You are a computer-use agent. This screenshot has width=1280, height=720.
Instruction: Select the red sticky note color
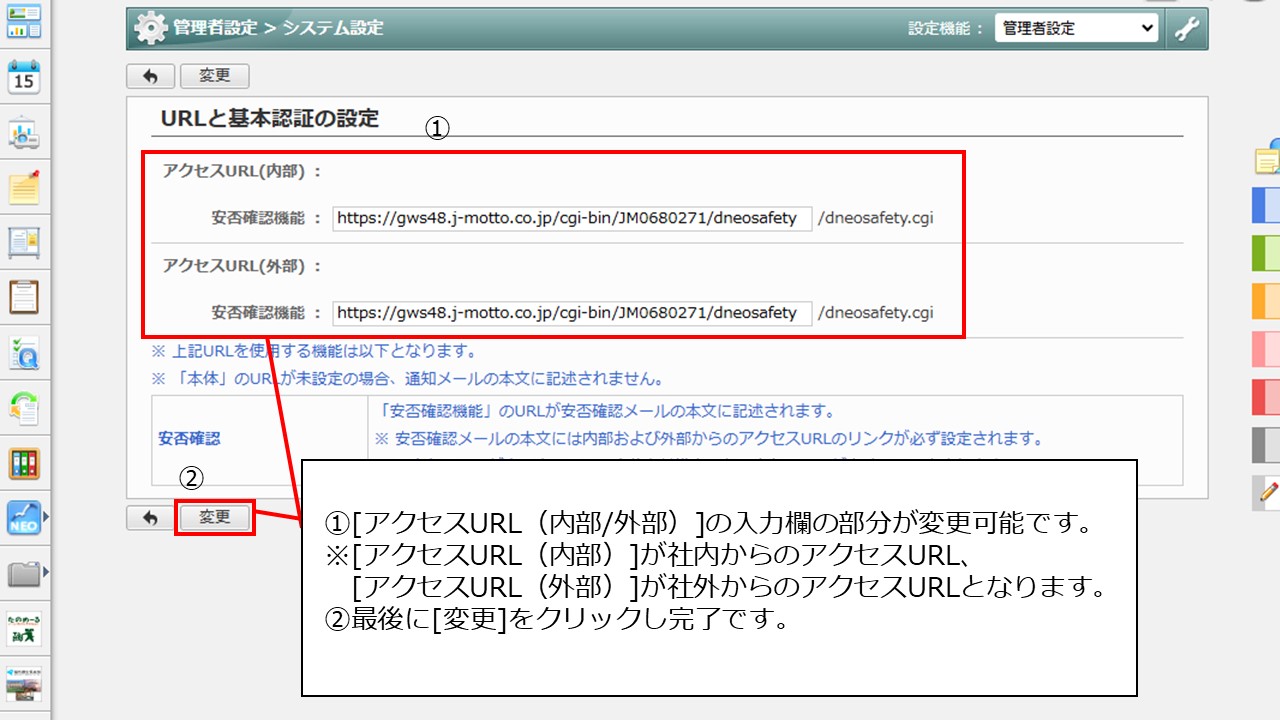click(x=1266, y=397)
